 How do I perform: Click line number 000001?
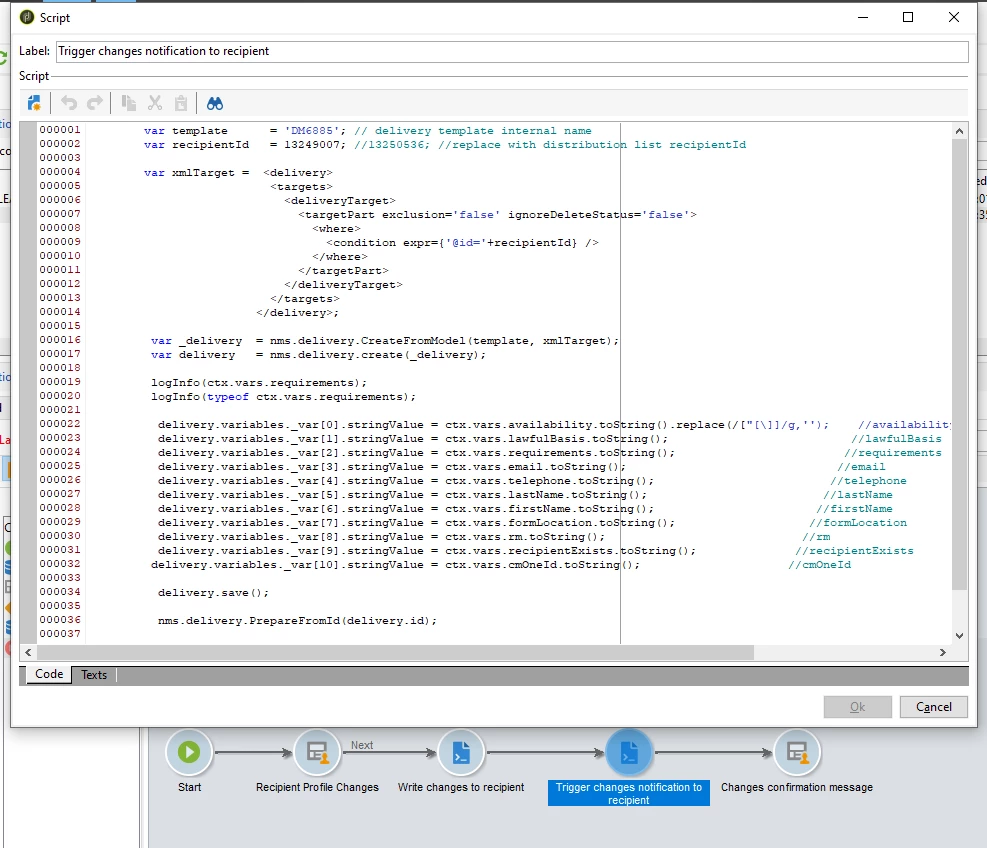point(60,130)
